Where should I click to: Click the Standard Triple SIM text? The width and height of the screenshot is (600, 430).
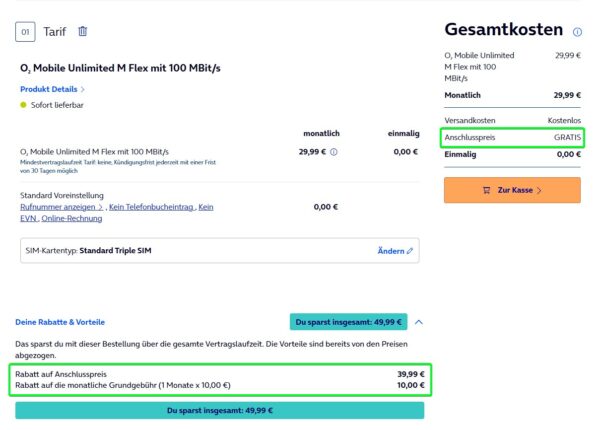115,251
